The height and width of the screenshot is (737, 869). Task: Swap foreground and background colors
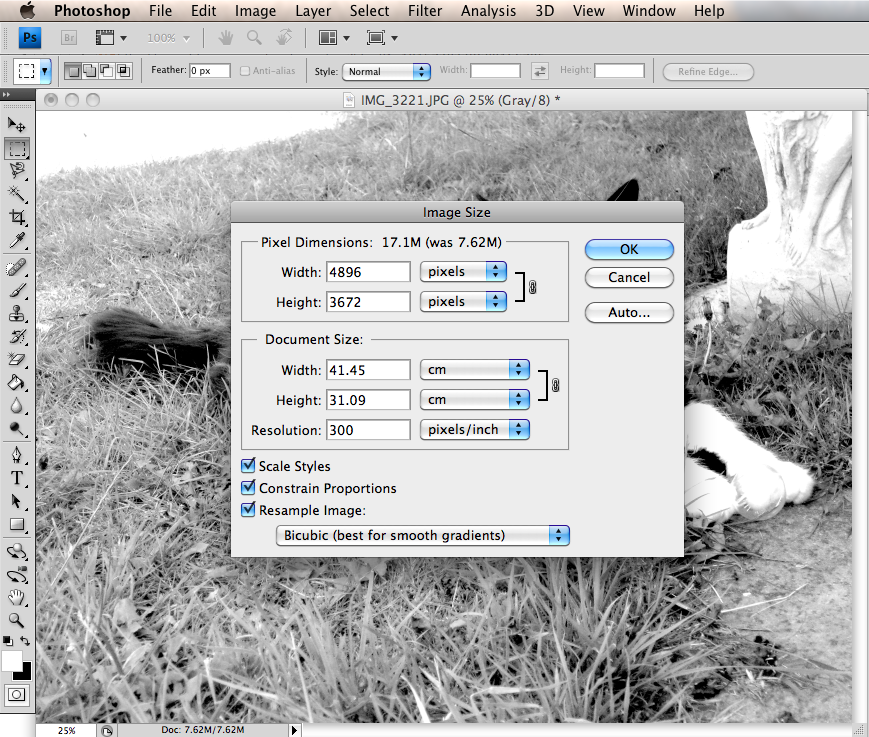click(x=25, y=641)
